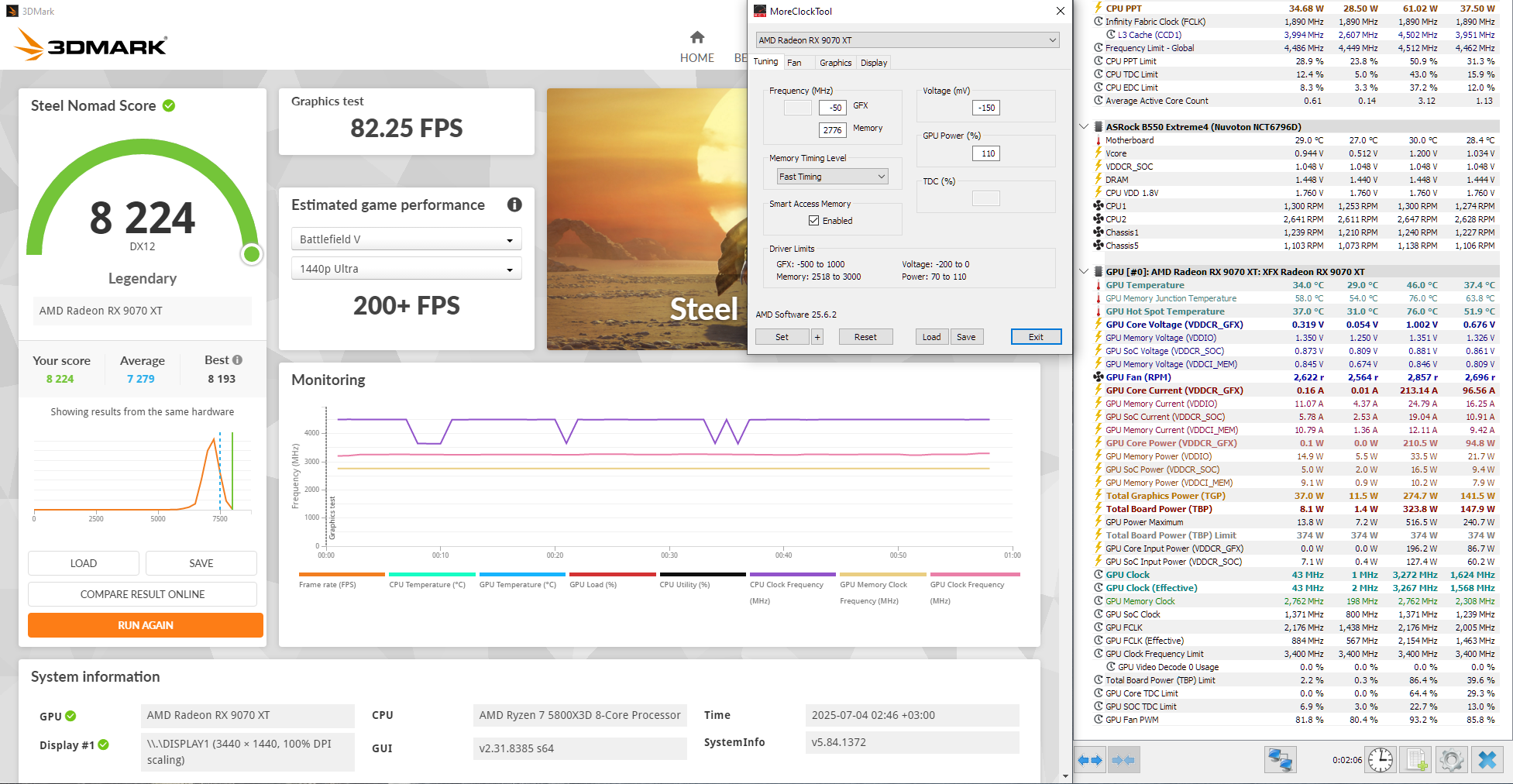Click the green check next to Display #1
The width and height of the screenshot is (1513, 784).
click(104, 744)
